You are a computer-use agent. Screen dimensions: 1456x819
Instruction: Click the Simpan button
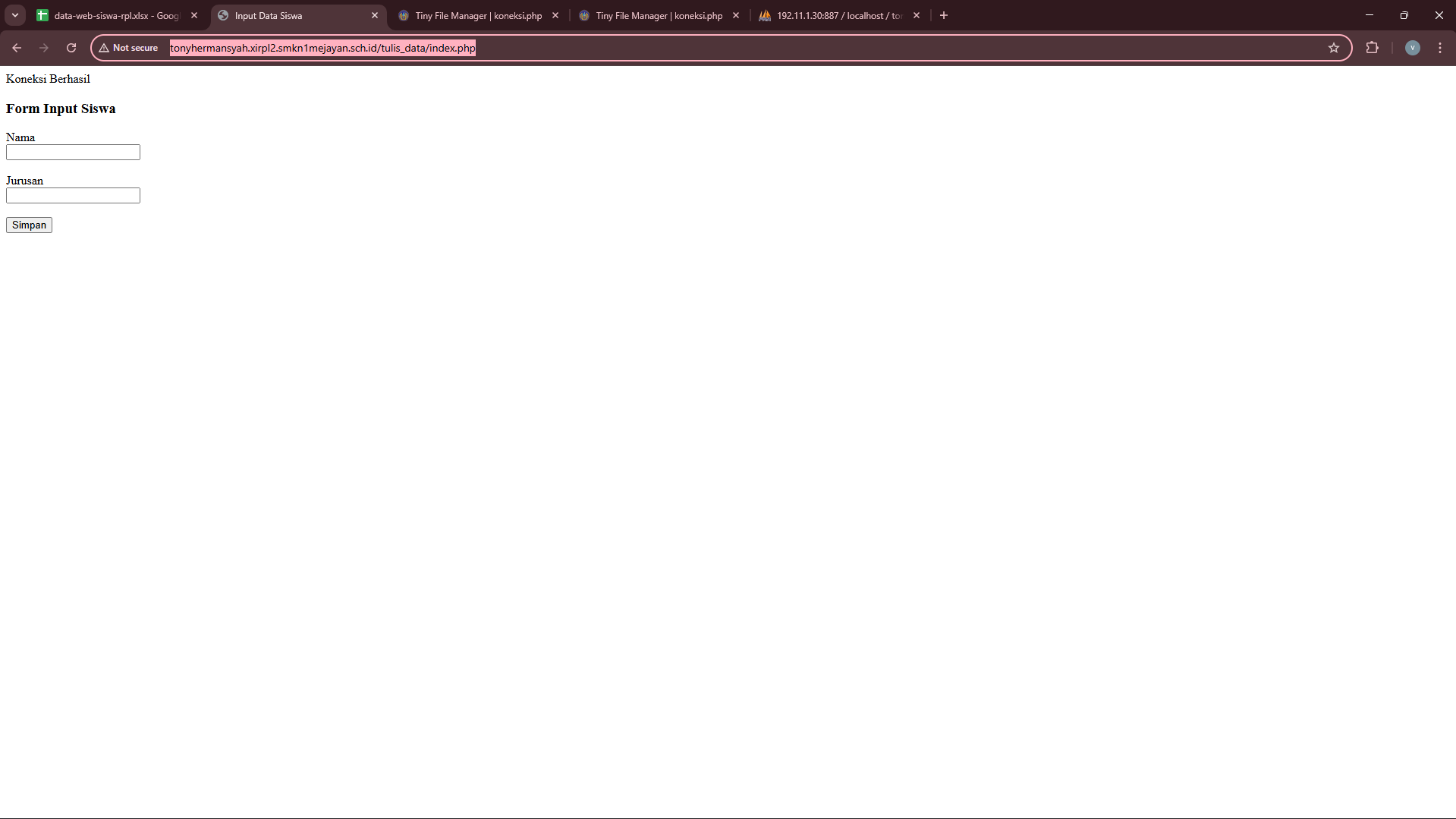(x=29, y=225)
